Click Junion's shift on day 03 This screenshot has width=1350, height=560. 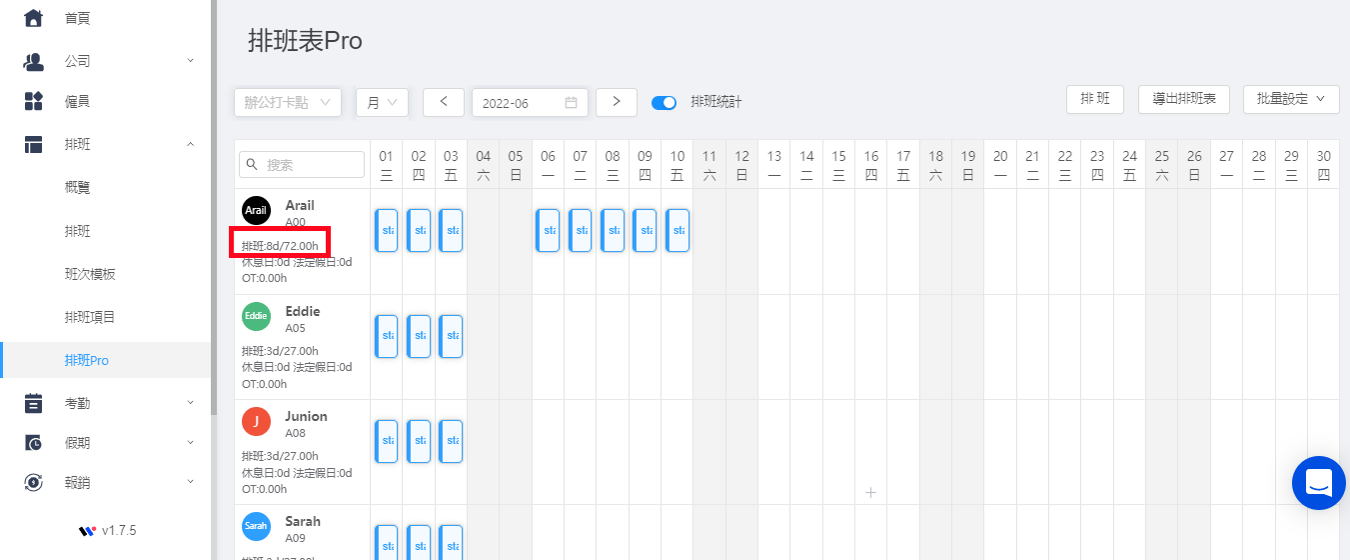coord(451,441)
